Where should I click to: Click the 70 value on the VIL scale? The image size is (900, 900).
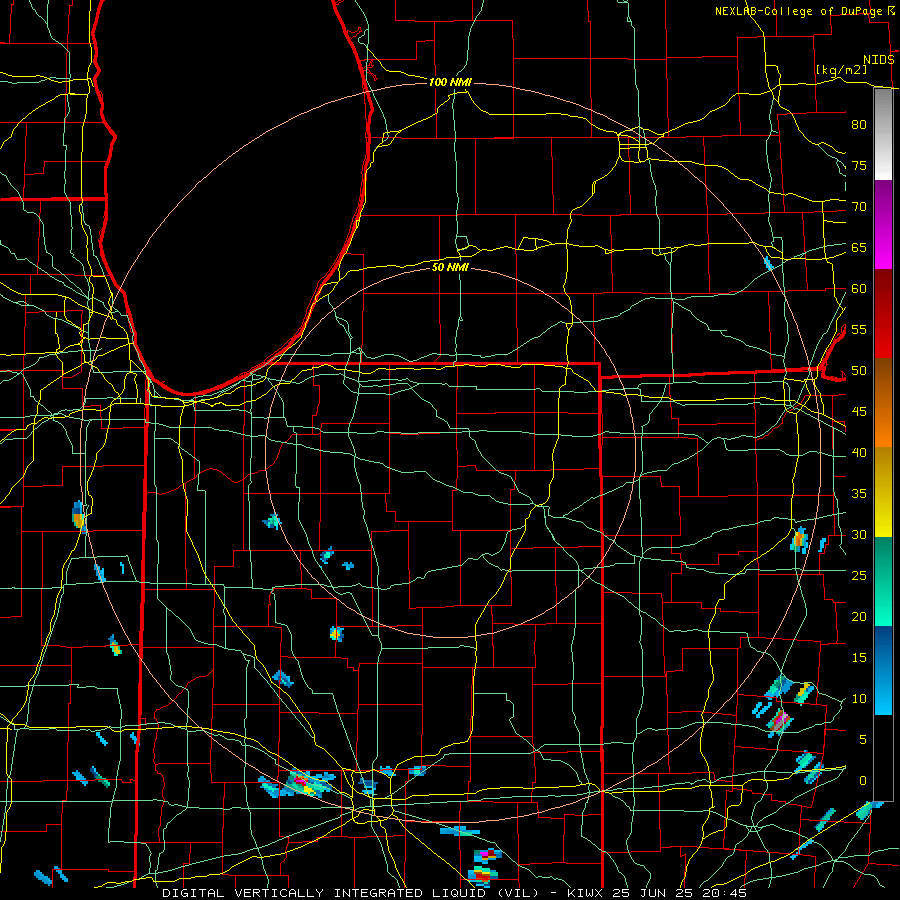859,207
